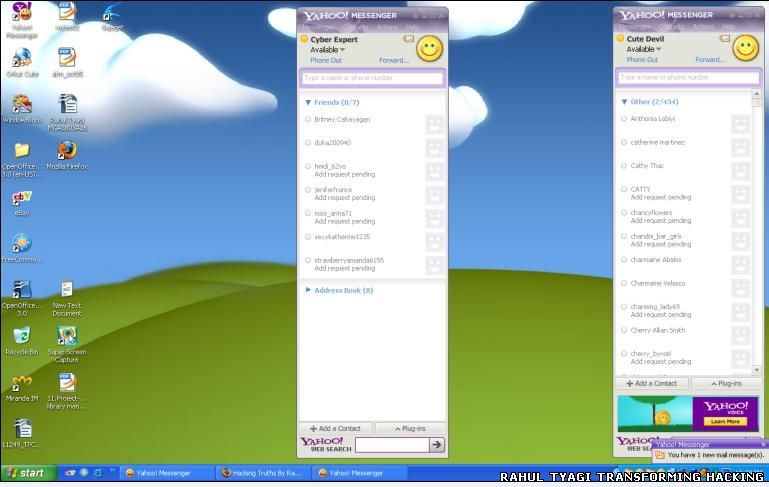Click scrollbar down arrow in Cute Devil contact list
This screenshot has width=769, height=487.
[x=756, y=370]
